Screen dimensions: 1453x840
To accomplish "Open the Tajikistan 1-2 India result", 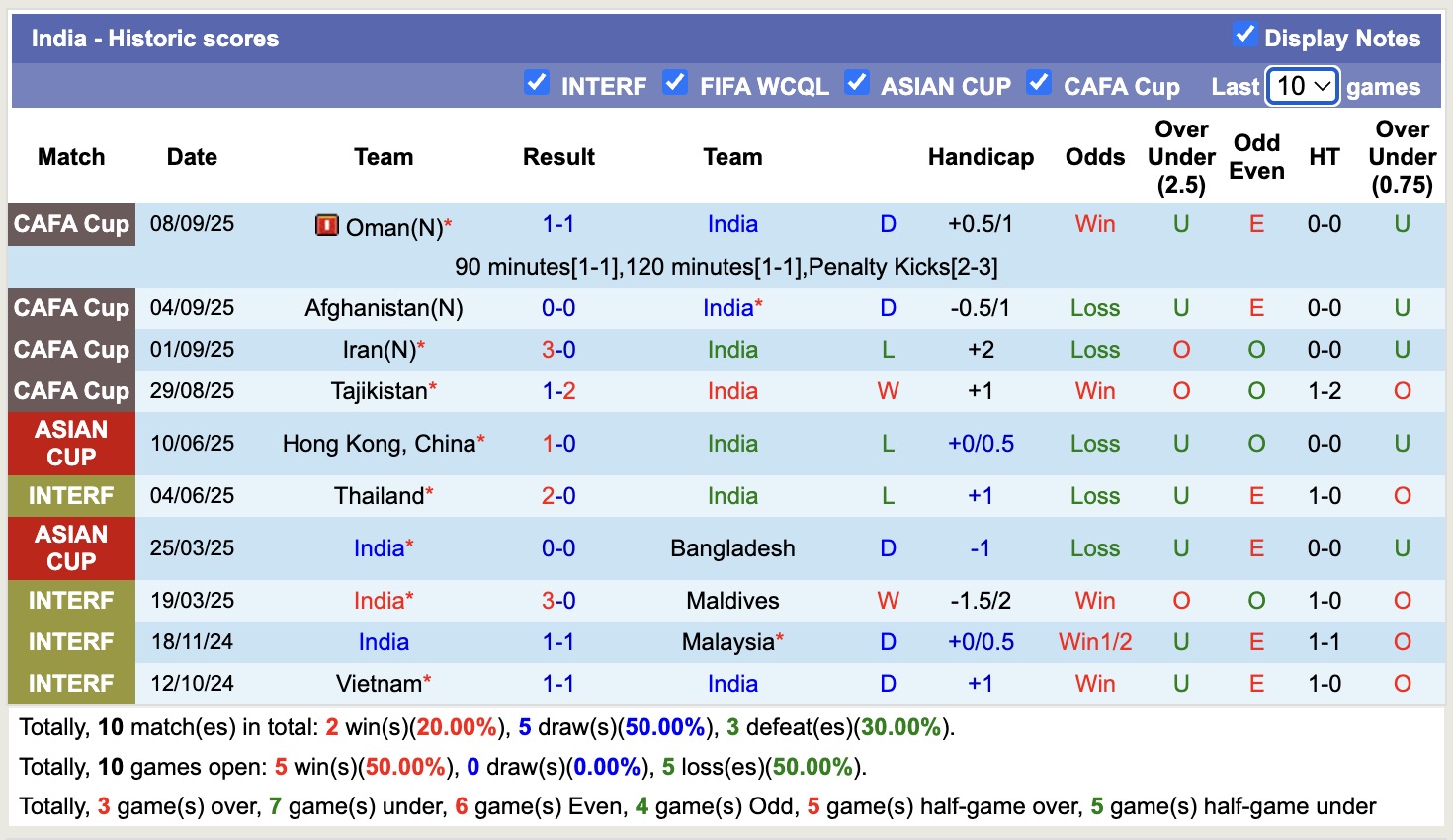I will click(558, 391).
